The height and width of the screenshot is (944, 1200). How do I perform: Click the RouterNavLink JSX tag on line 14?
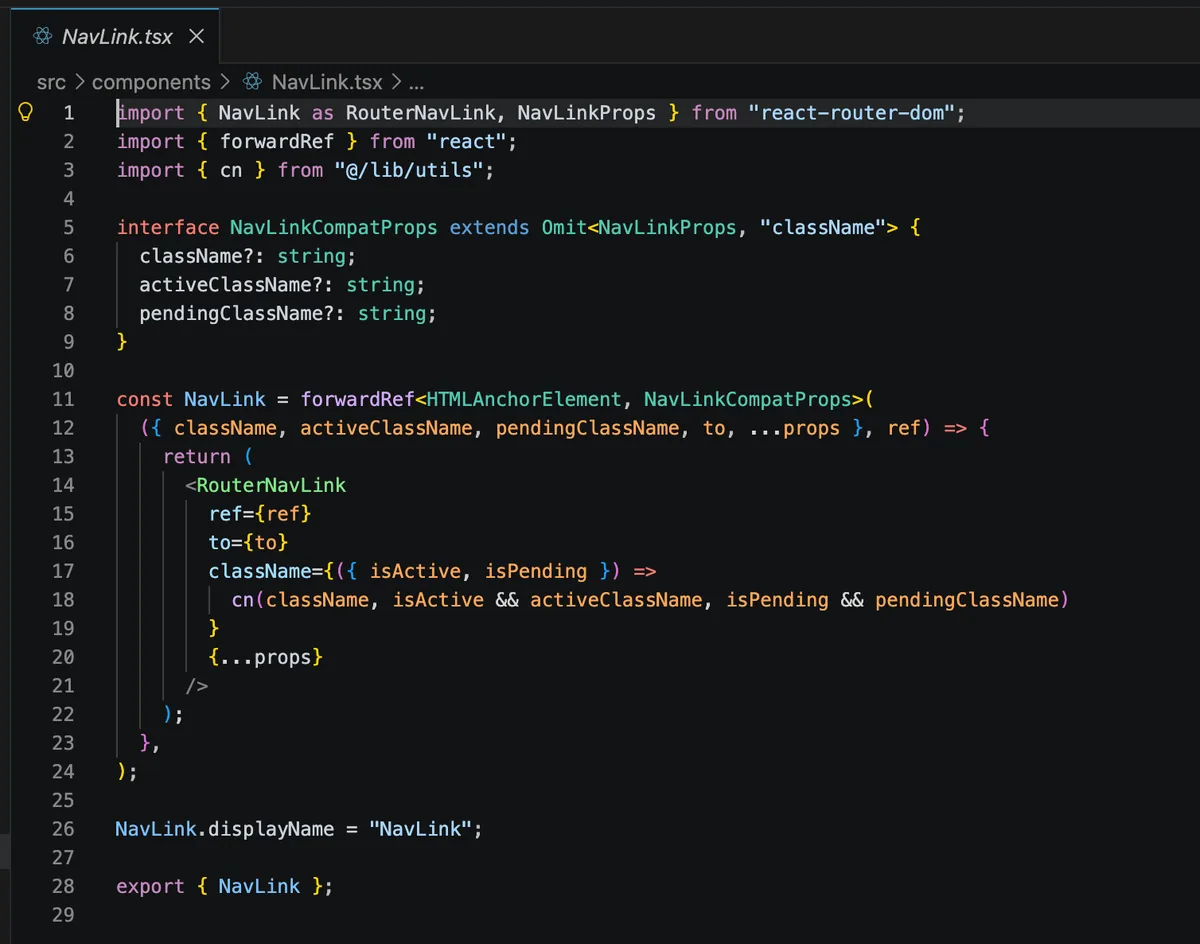tap(271, 485)
